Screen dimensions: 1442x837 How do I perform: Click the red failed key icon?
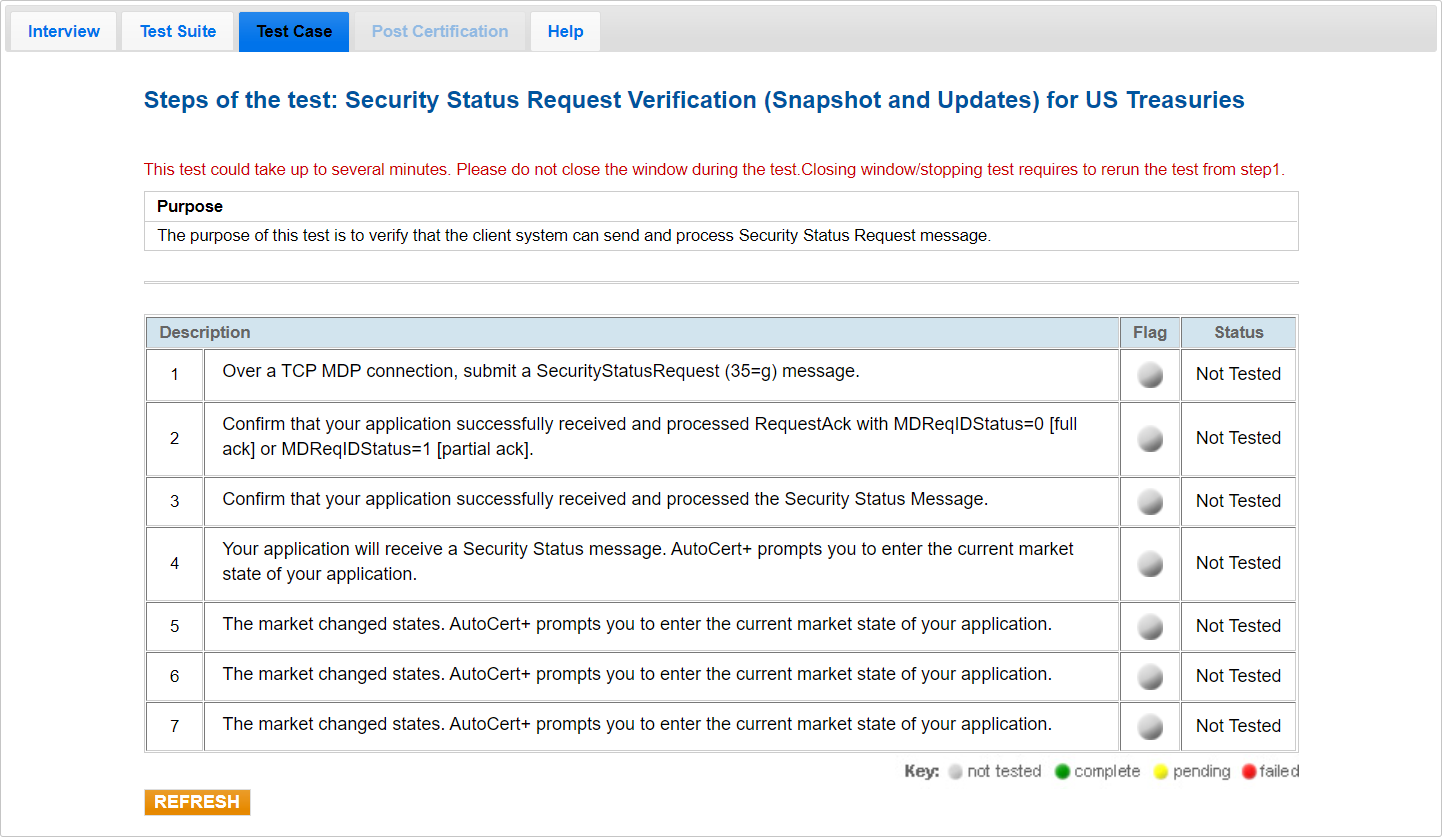(1248, 772)
